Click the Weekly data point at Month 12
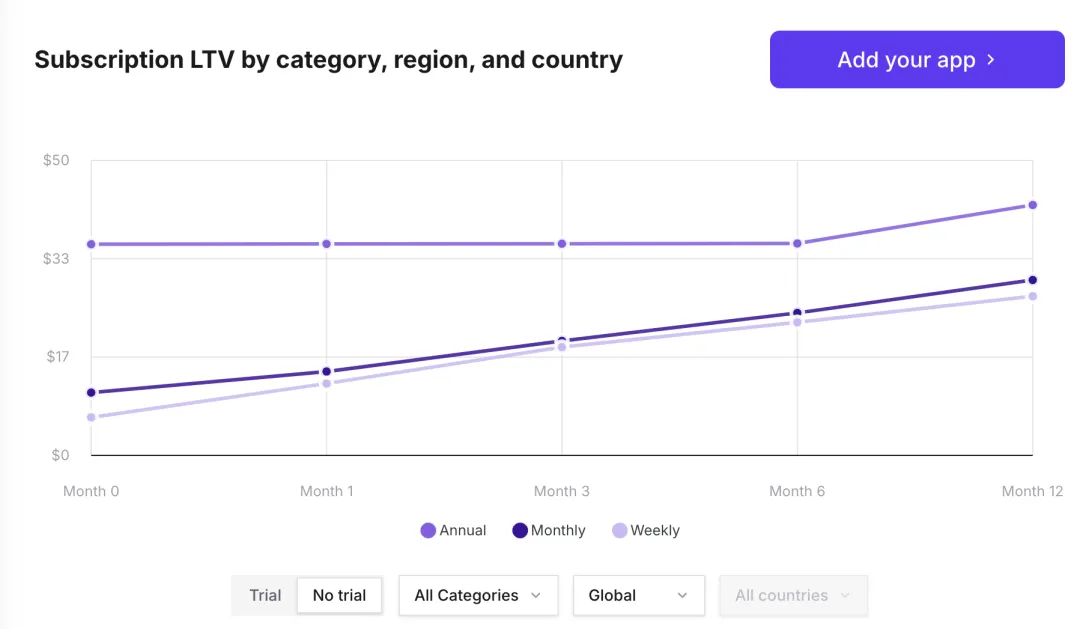Image resolution: width=1080 pixels, height=629 pixels. [1032, 296]
